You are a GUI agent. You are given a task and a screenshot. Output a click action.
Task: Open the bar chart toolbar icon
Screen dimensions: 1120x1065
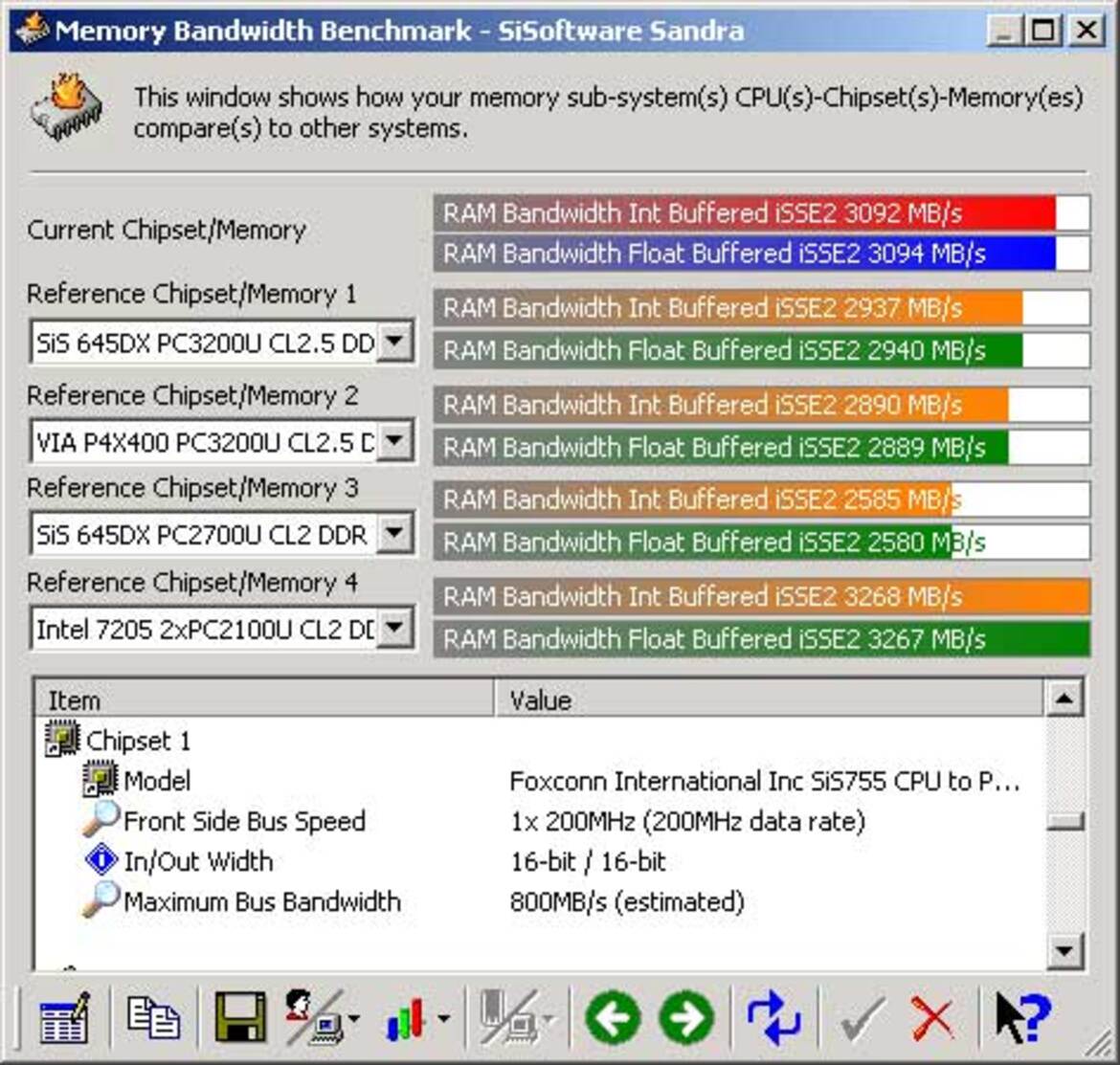click(406, 1018)
